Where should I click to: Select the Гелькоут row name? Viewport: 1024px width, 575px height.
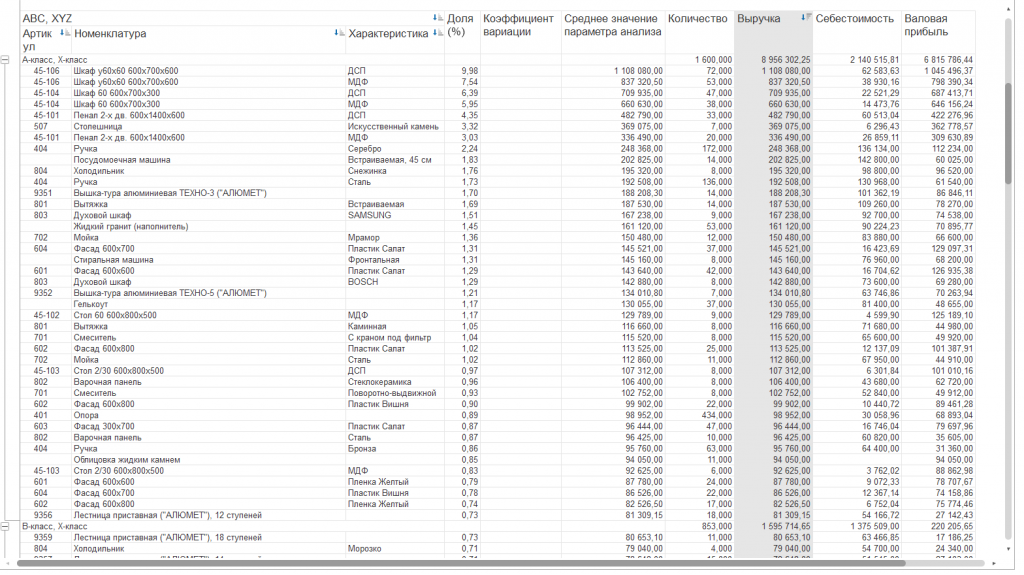(x=91, y=304)
